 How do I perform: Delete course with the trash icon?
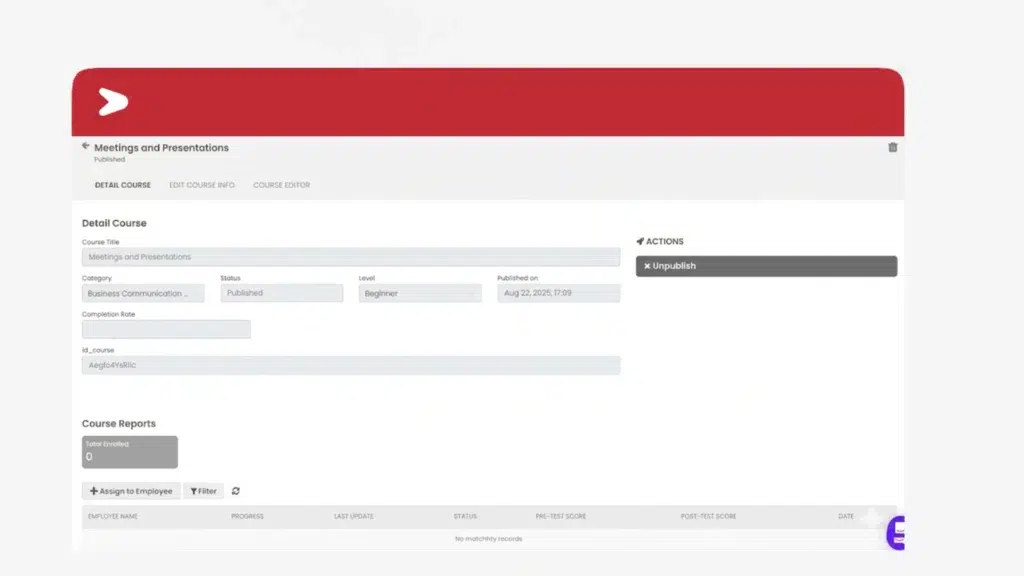892,147
